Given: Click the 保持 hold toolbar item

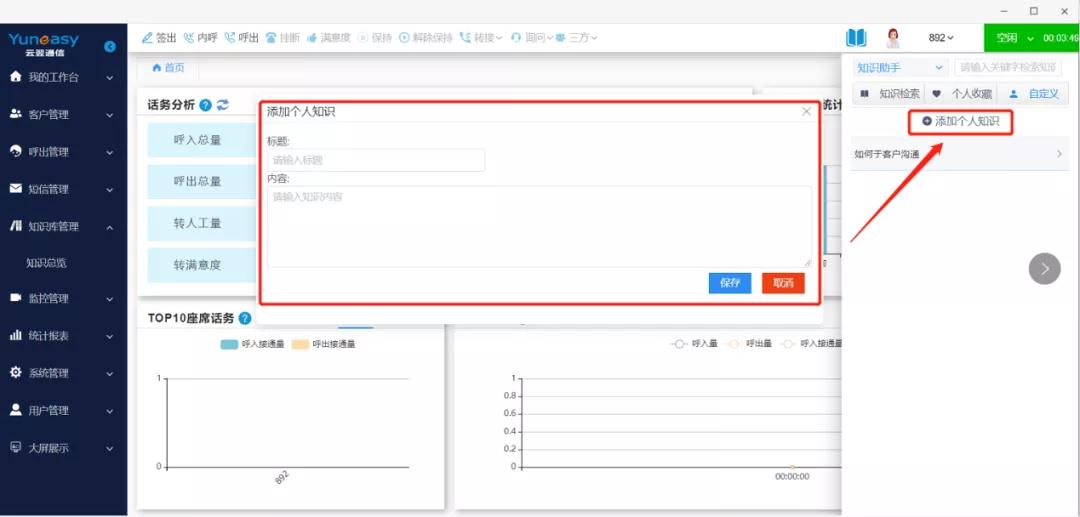Looking at the screenshot, I should tap(375, 38).
